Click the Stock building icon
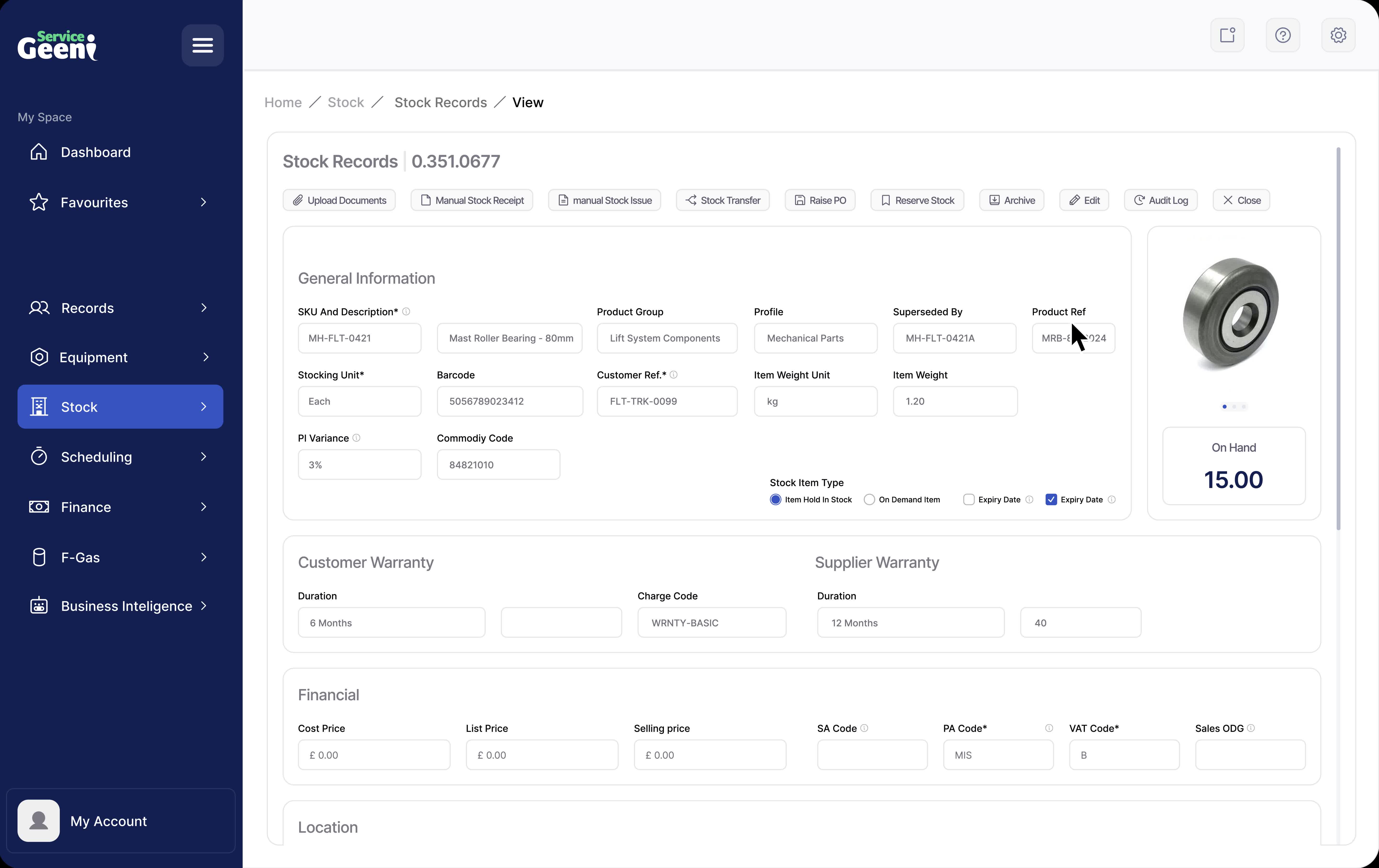 39,406
